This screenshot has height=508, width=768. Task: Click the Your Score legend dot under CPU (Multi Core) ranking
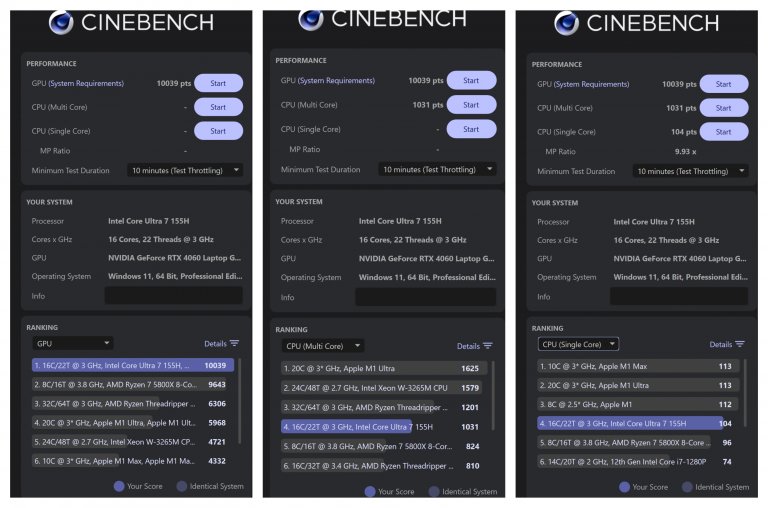(x=372, y=491)
